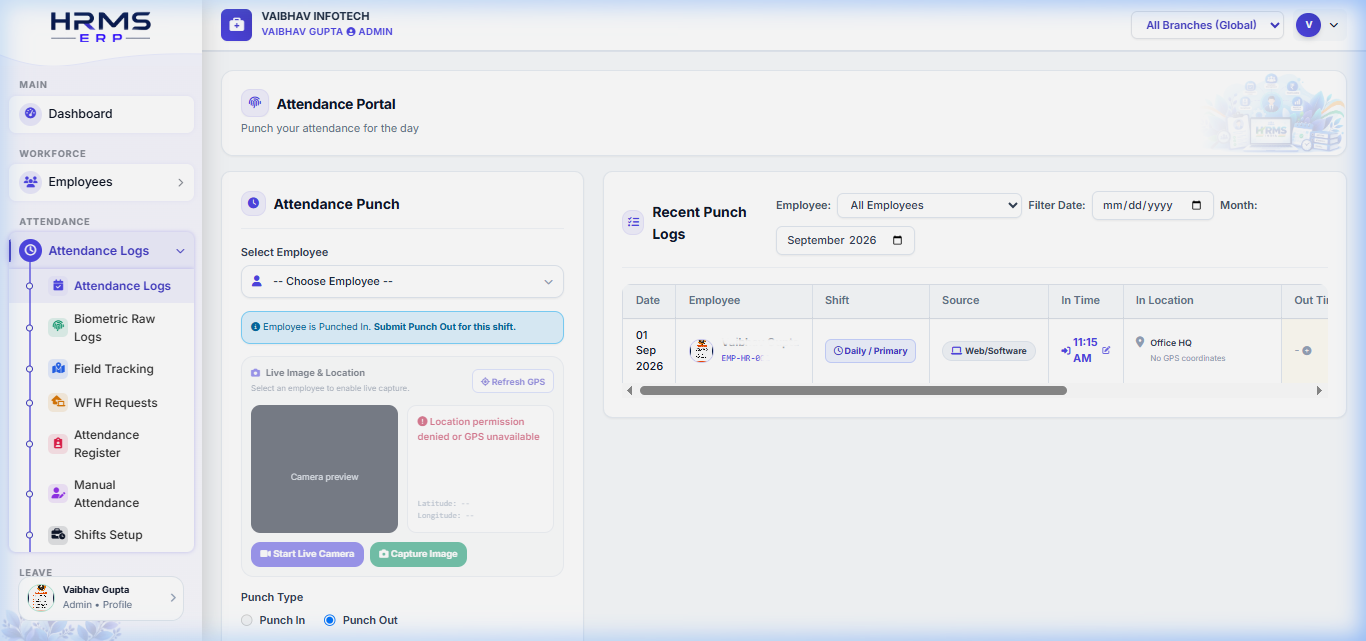The height and width of the screenshot is (641, 1366).
Task: Click the WFH Requests house icon
Action: point(58,403)
